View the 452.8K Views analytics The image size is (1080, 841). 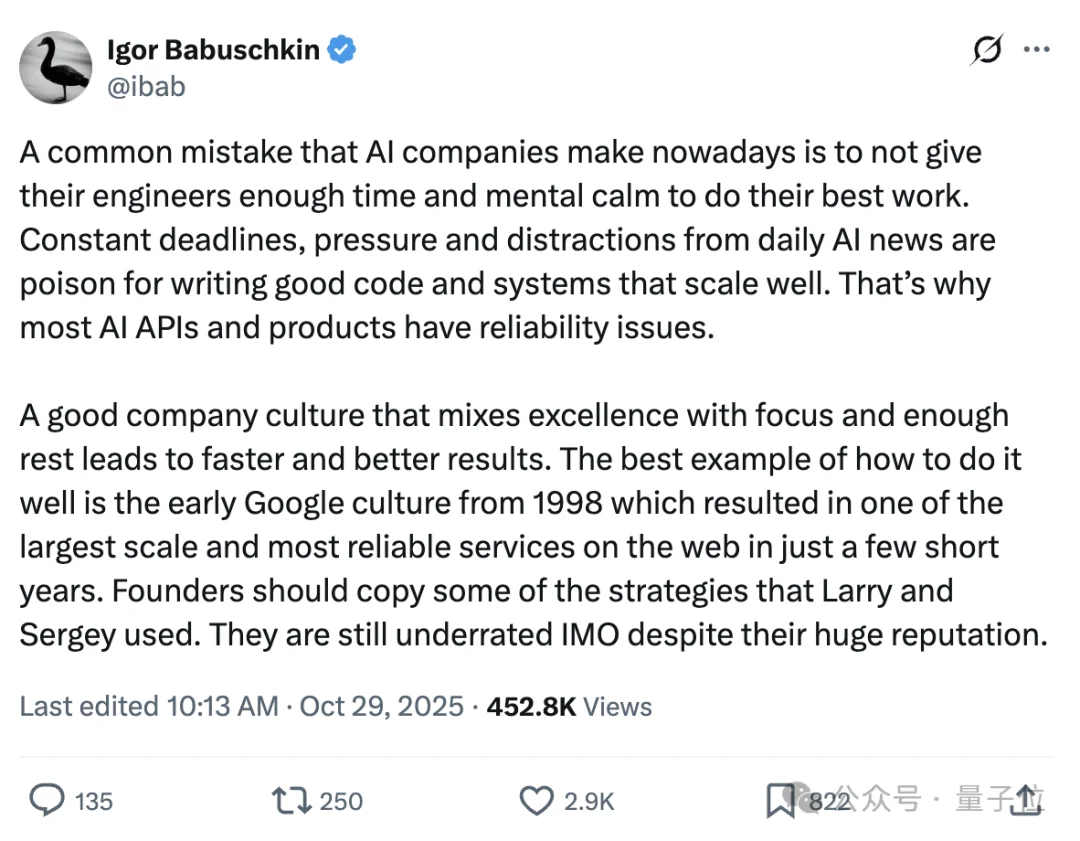point(568,706)
